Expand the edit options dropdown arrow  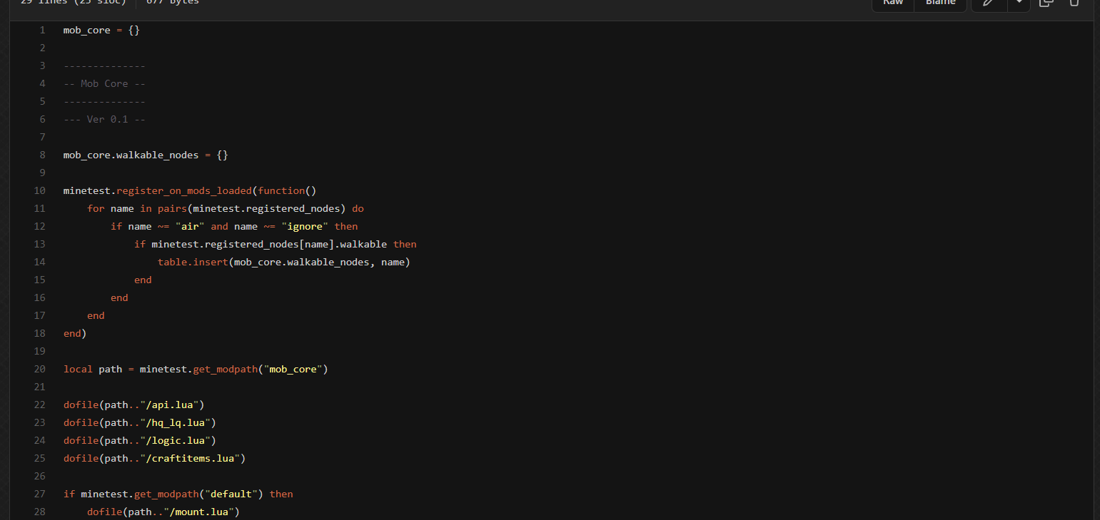click(1019, 3)
